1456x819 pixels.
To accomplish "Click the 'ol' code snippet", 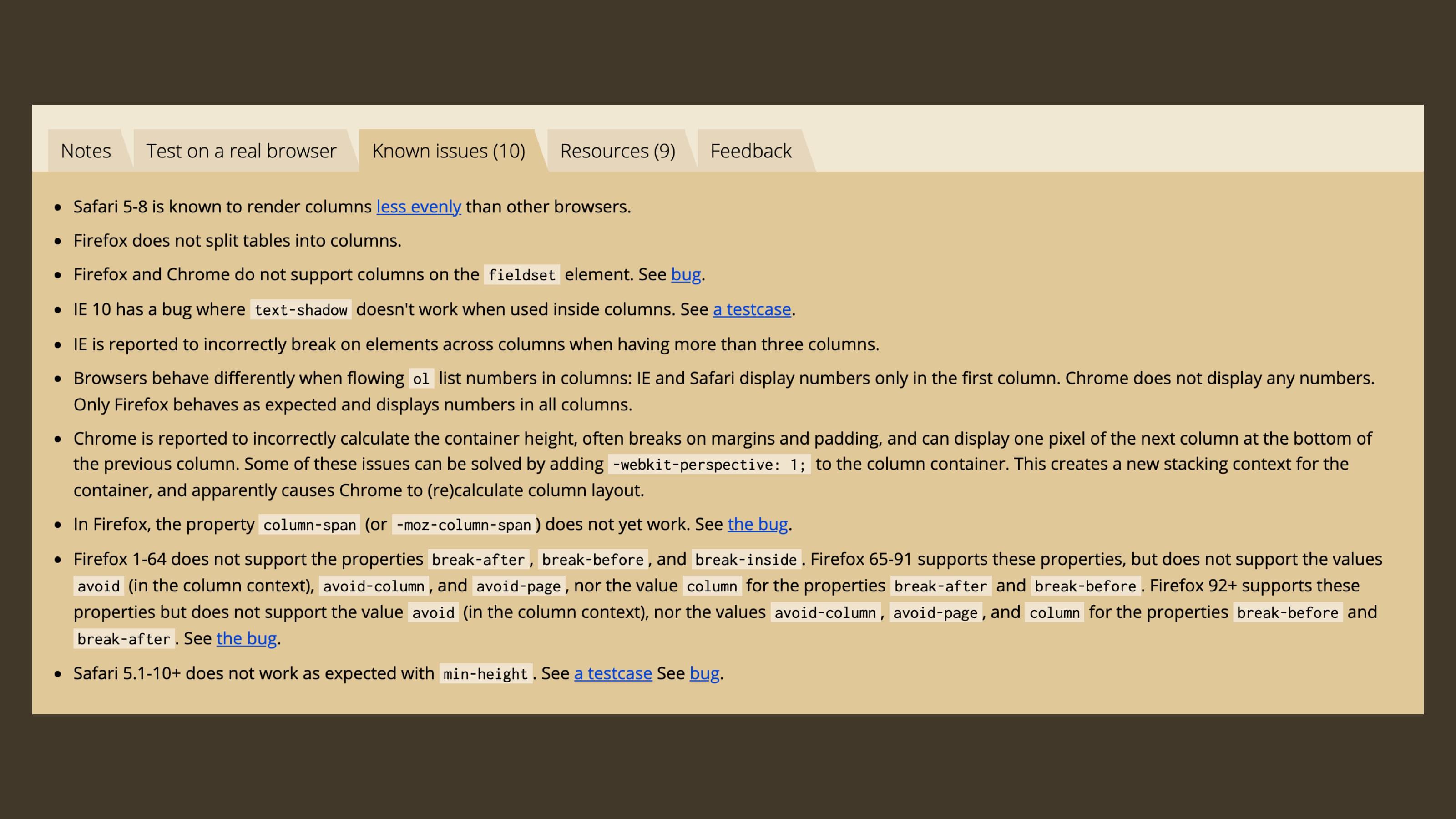I will [421, 379].
